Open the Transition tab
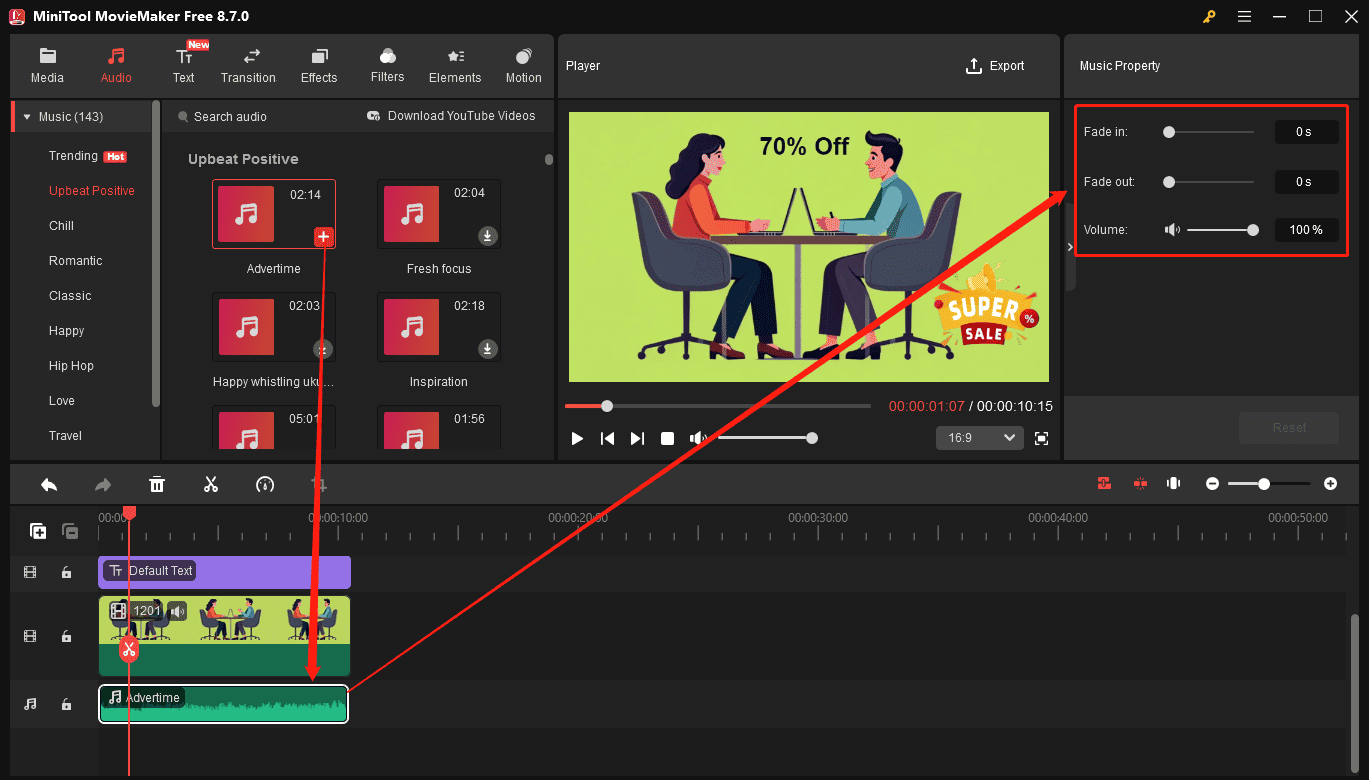This screenshot has height=780, width=1369. coord(248,66)
